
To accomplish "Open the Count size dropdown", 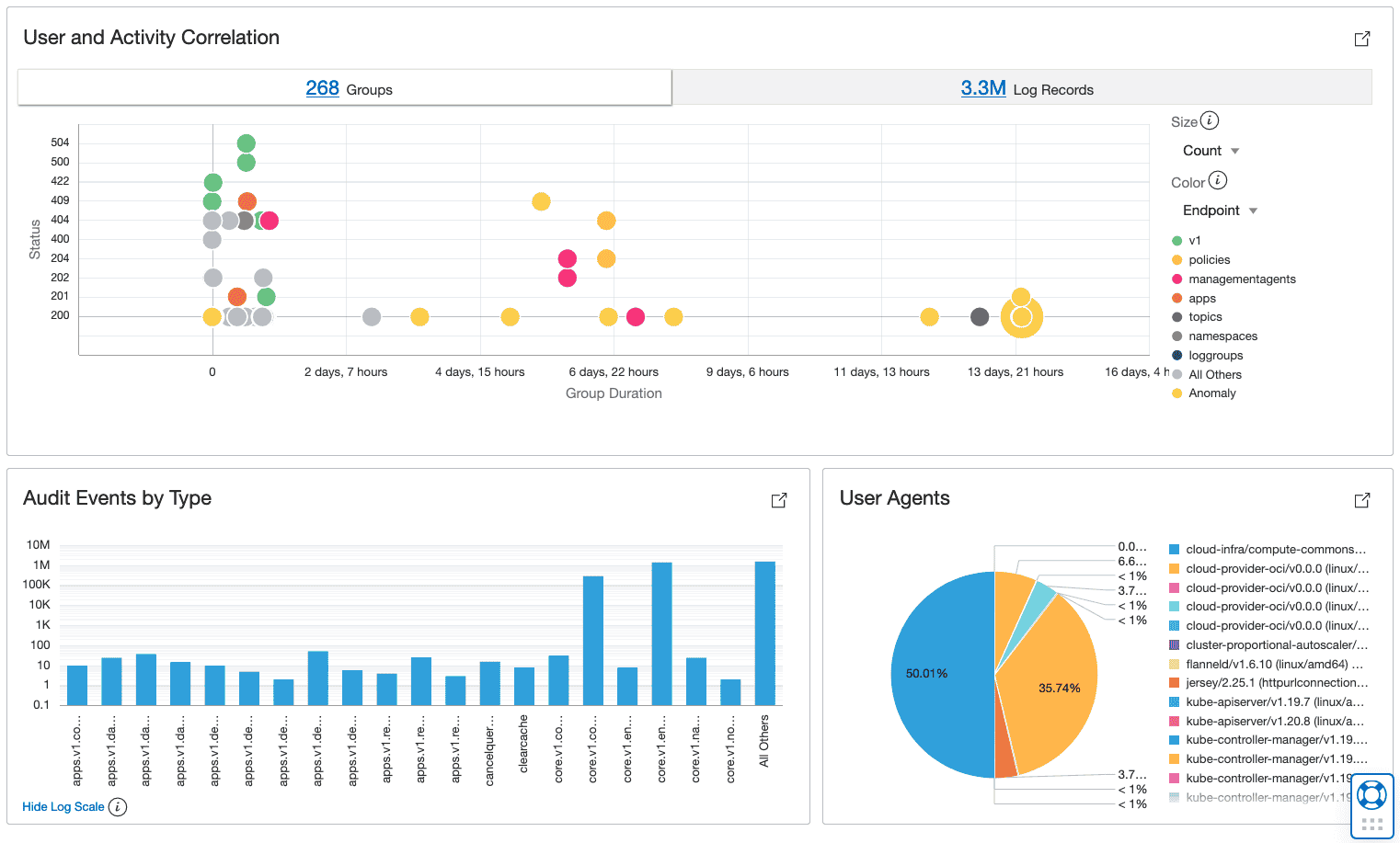I will (x=1211, y=151).
